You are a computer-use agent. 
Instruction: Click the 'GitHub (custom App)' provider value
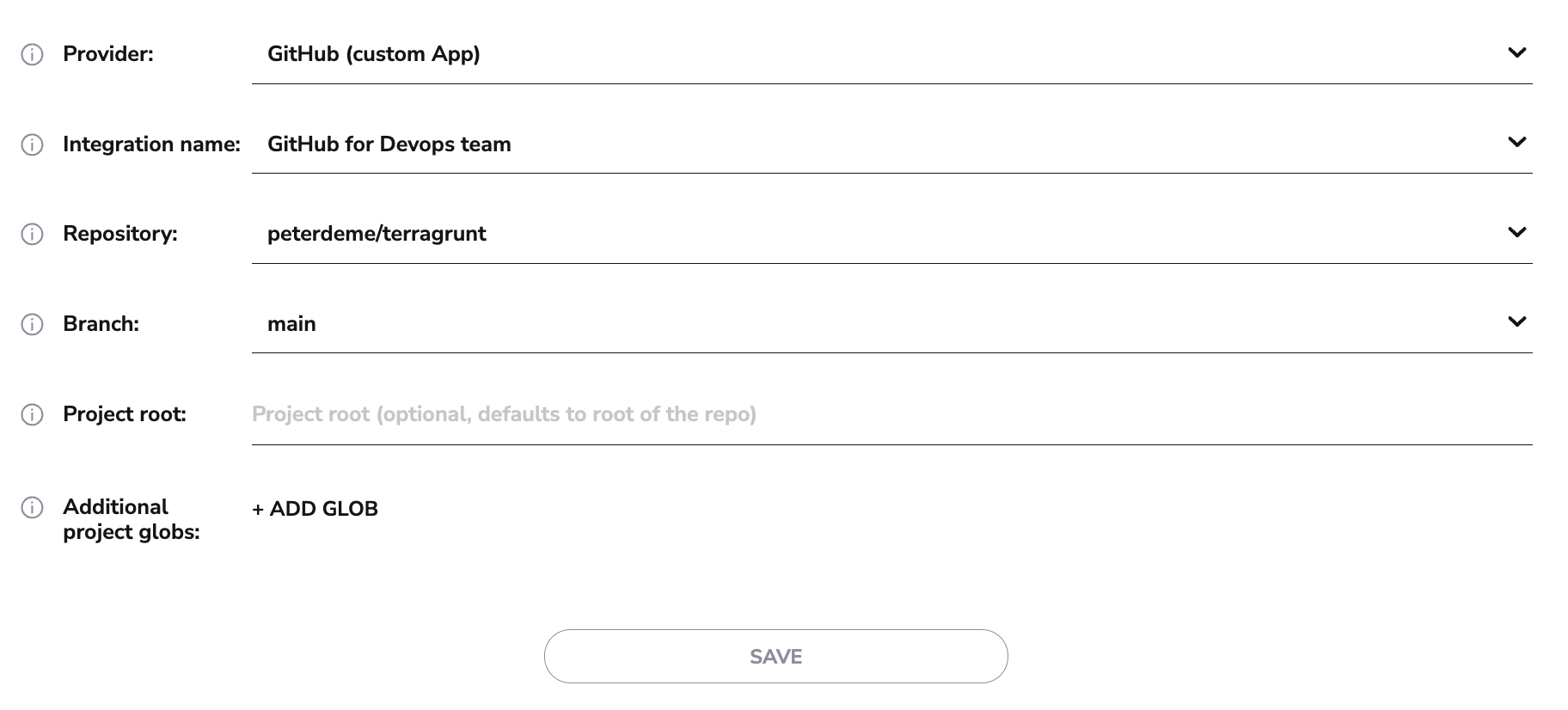coord(374,54)
